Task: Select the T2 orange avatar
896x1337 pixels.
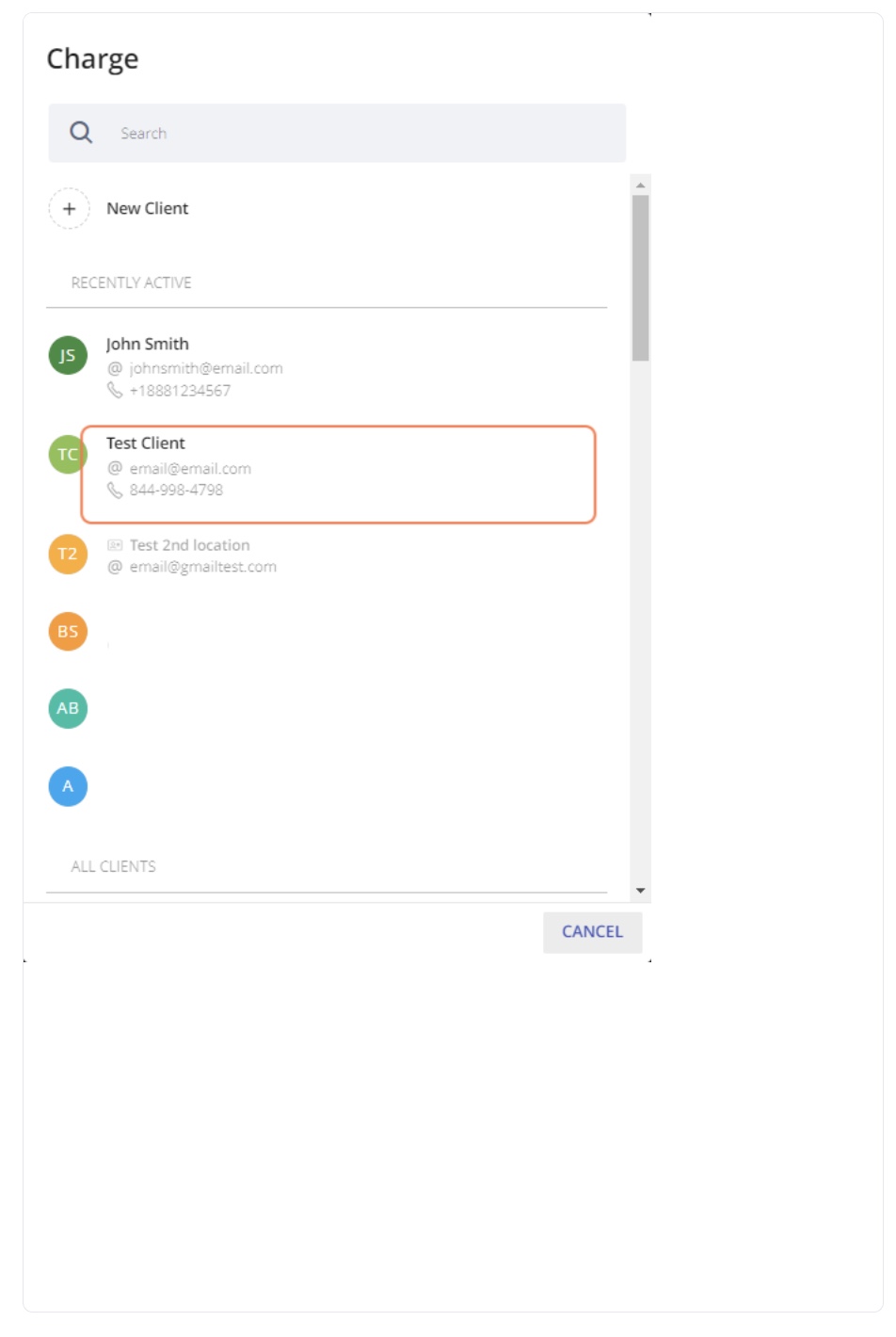Action: 68,554
